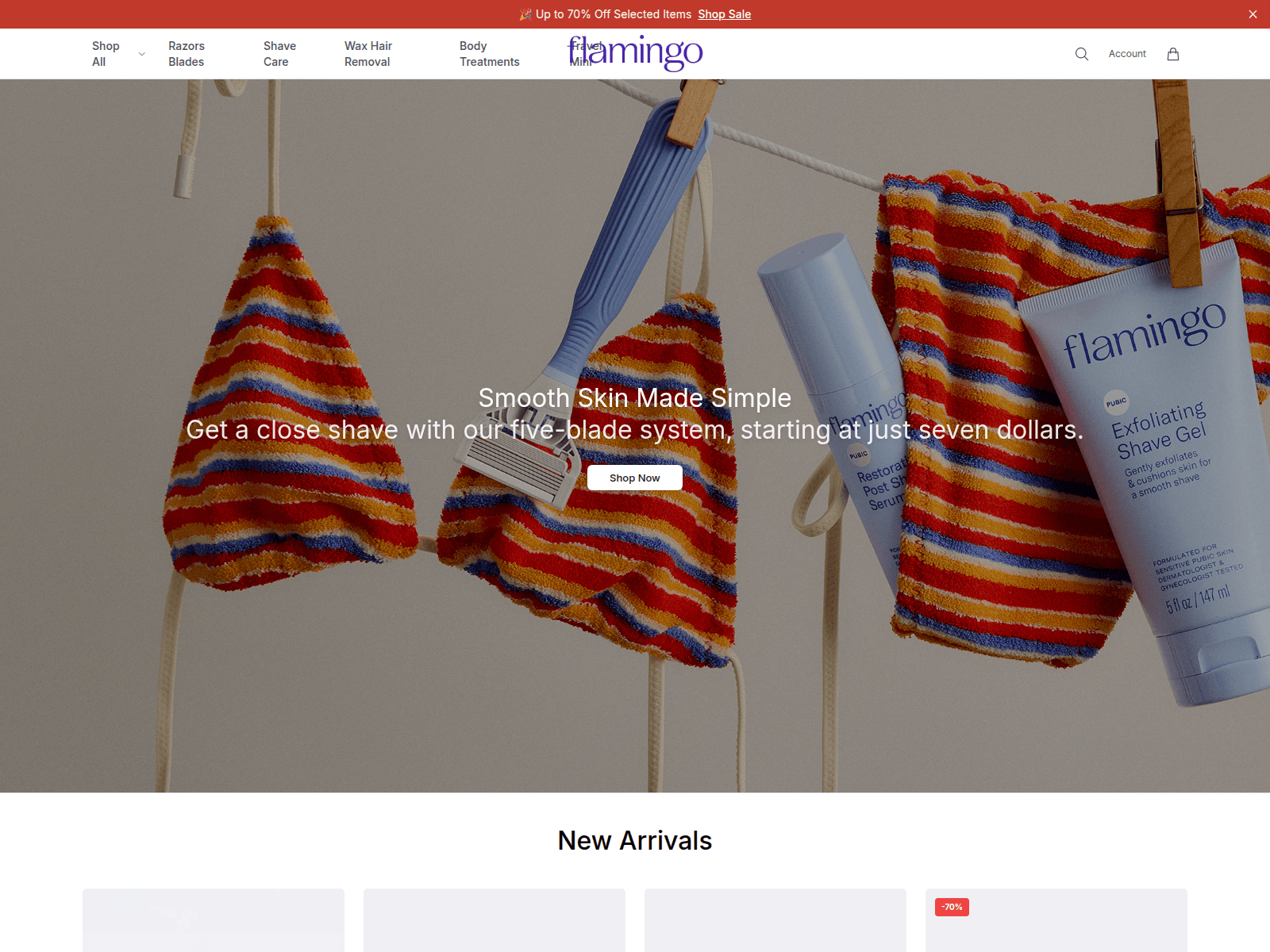The height and width of the screenshot is (952, 1270).
Task: Click 'Up to 70% Off Selected Items' text
Action: point(614,14)
